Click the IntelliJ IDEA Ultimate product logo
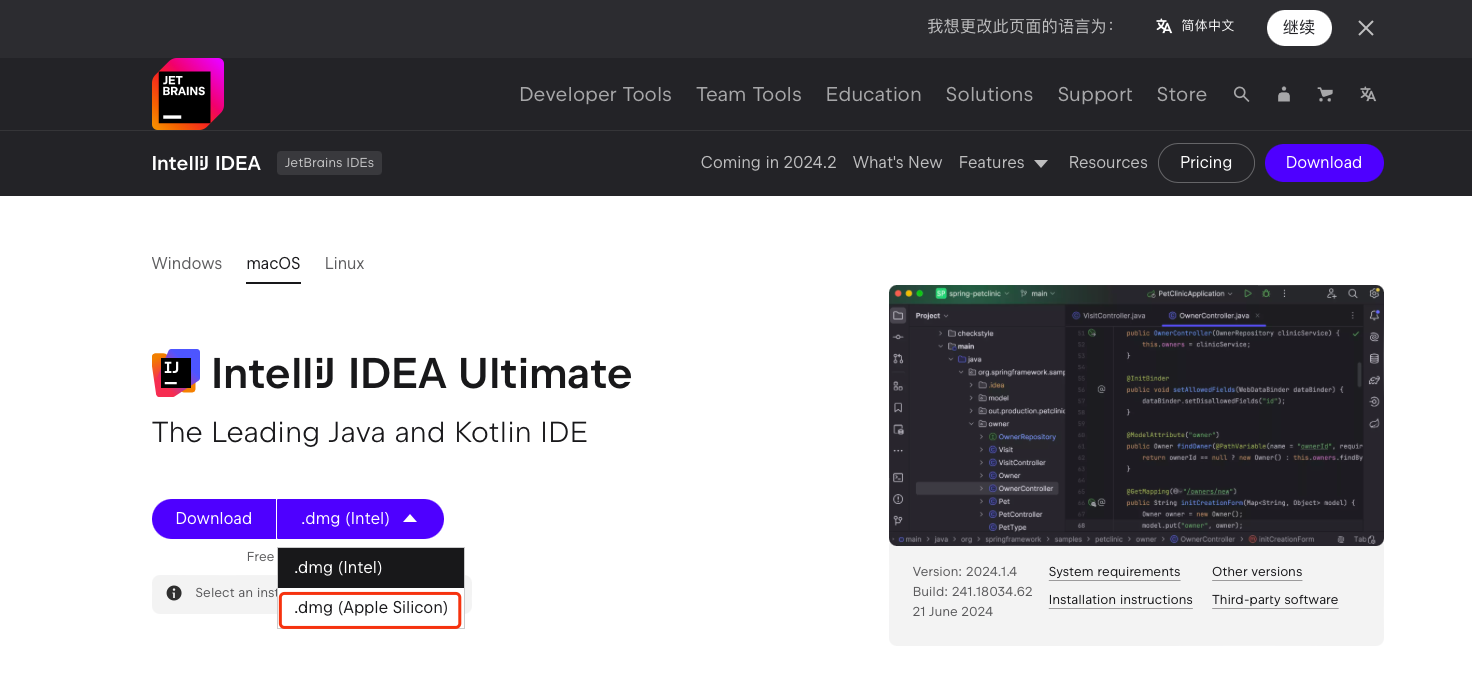The width and height of the screenshot is (1472, 674). 176,373
